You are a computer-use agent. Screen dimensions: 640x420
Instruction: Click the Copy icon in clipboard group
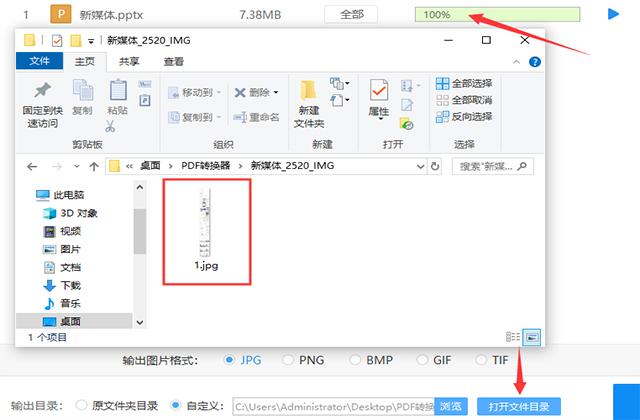point(83,90)
